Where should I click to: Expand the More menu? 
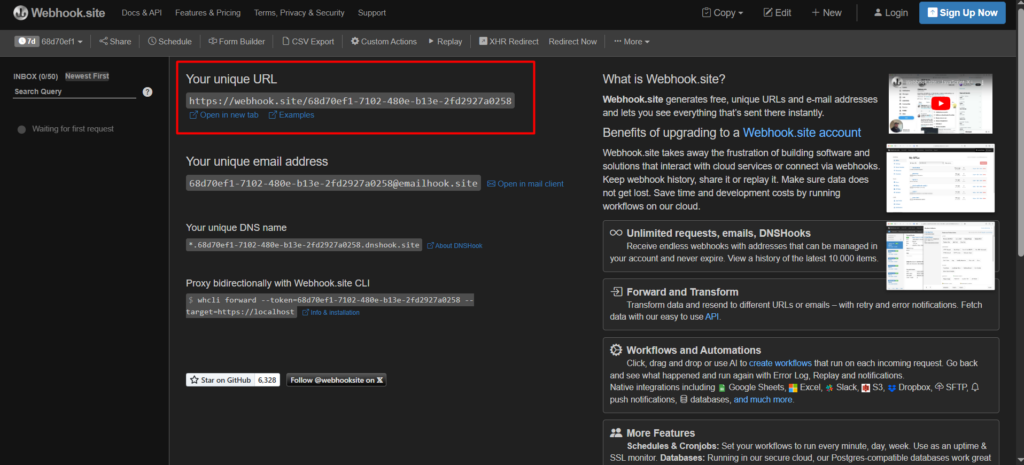pos(630,41)
